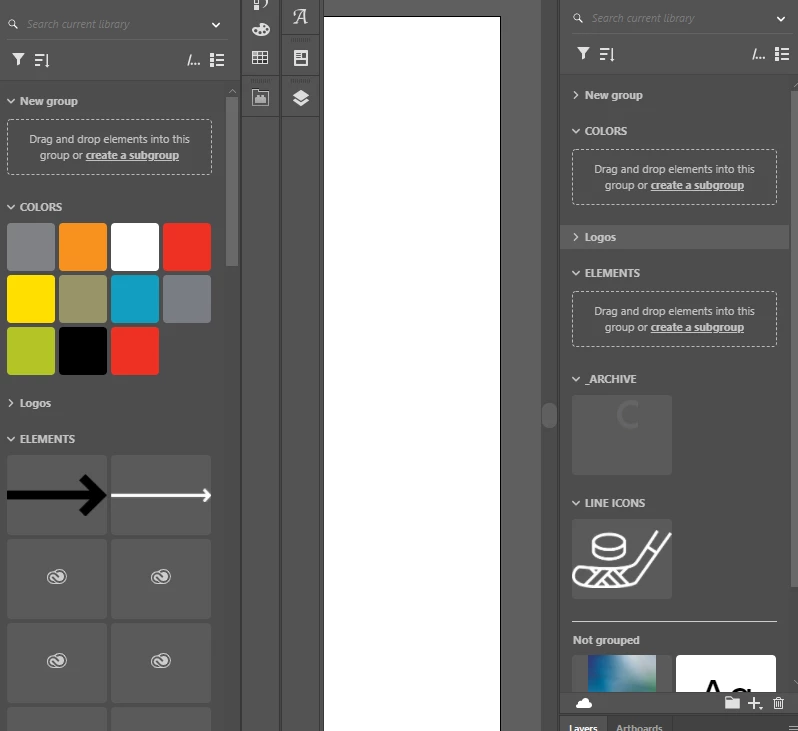Screen dimensions: 798x731
Task: Select the black color swatch
Action: point(83,351)
